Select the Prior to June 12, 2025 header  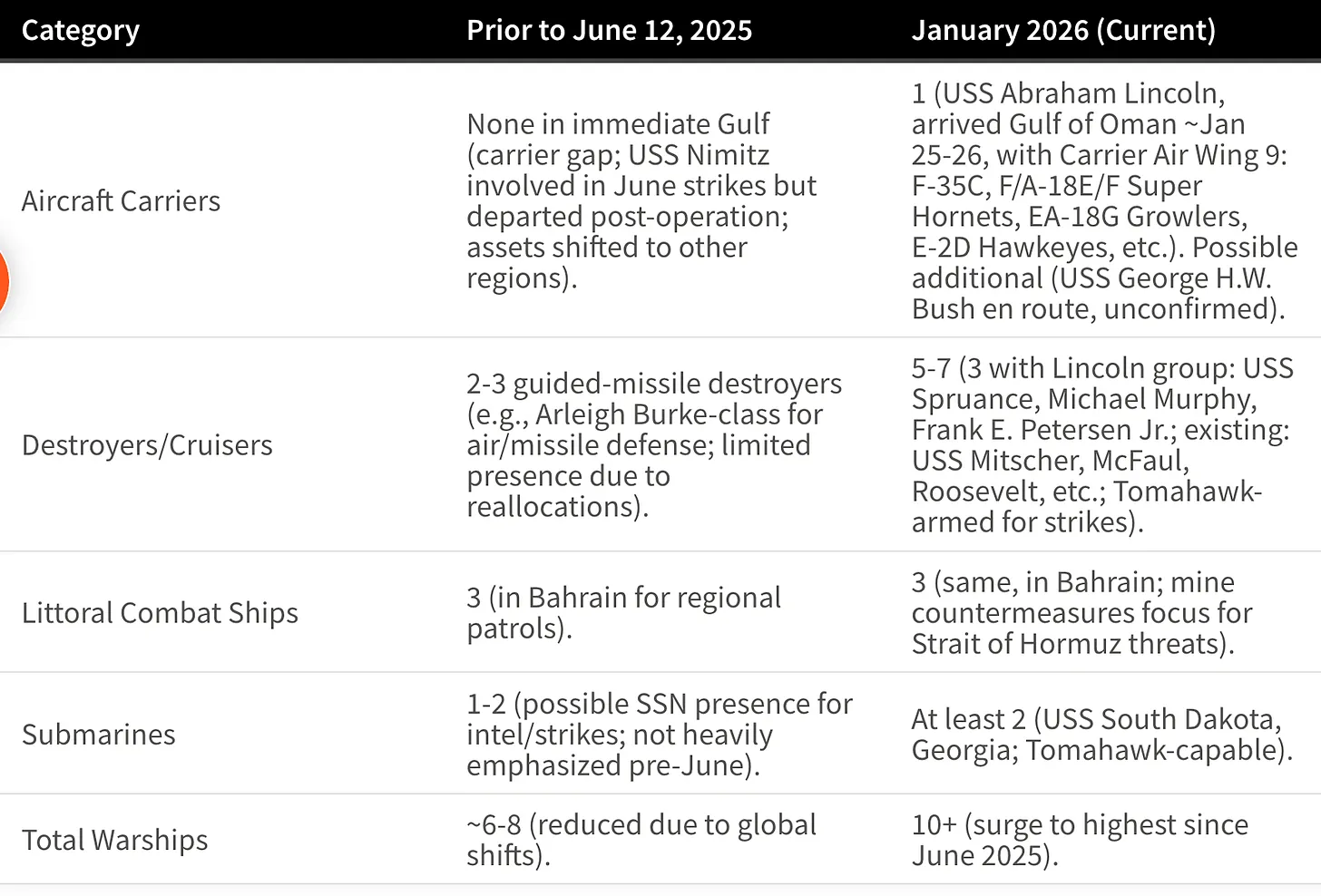click(610, 31)
